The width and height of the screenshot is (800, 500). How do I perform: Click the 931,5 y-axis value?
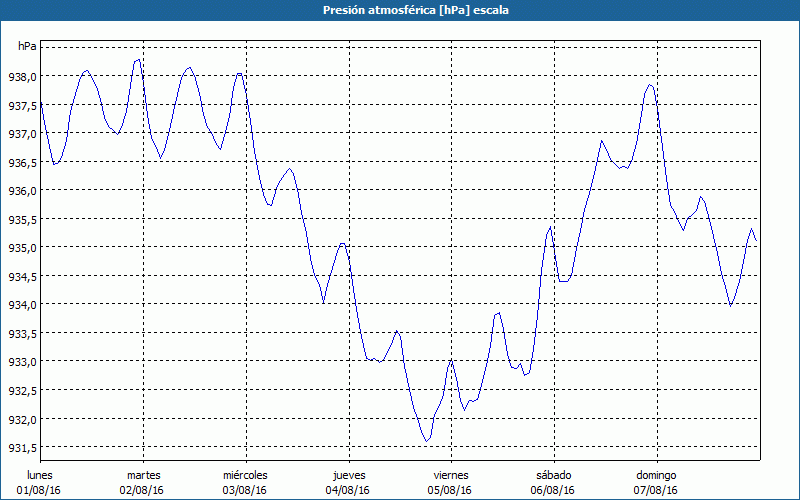click(22, 447)
